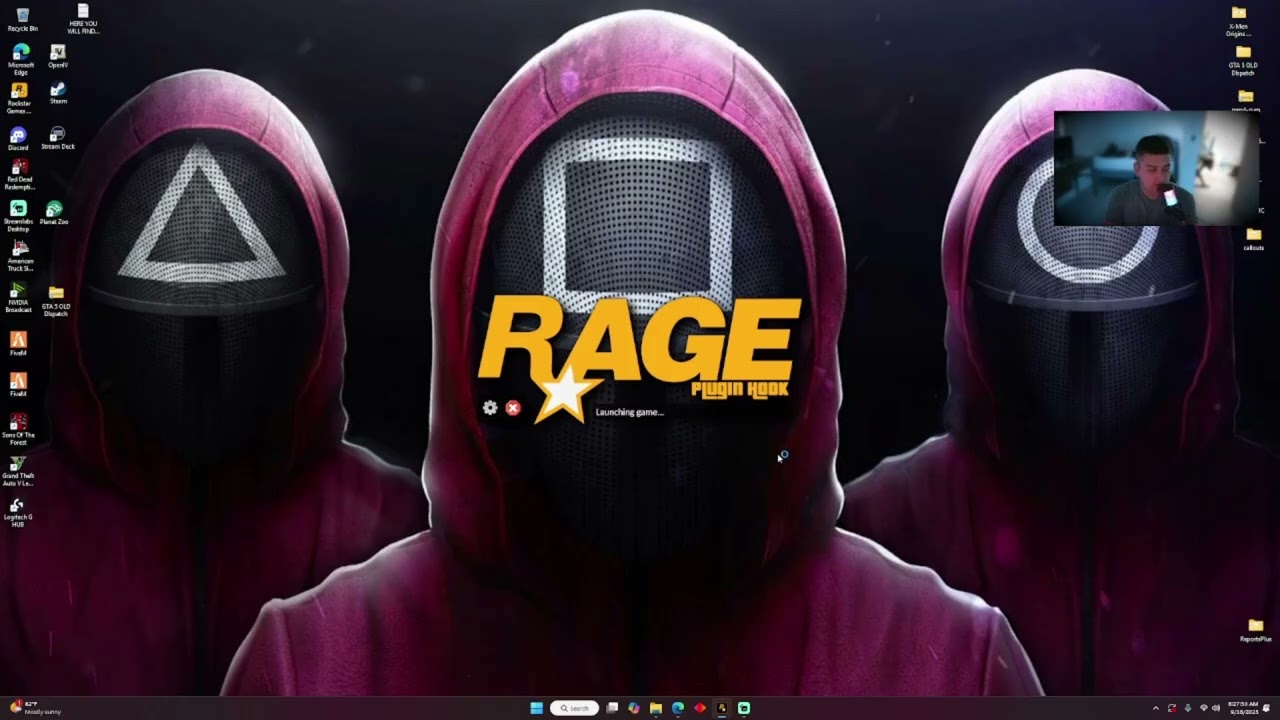This screenshot has width=1280, height=720.
Task: Open the HERE YOU WILL FIND text file
Action: [83, 19]
